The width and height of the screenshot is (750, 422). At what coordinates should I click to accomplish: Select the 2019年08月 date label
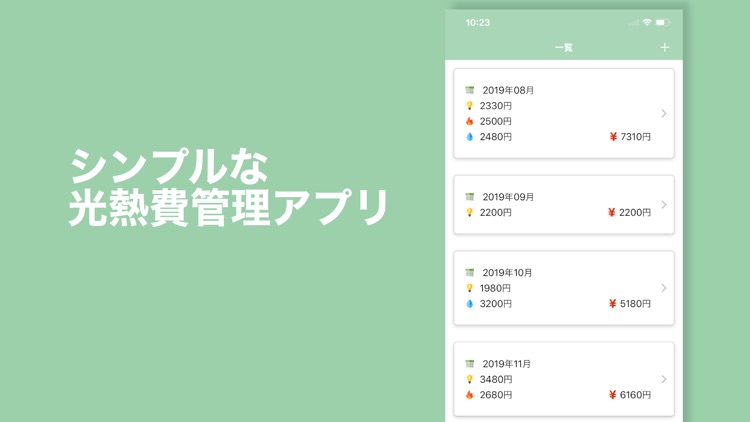[508, 90]
